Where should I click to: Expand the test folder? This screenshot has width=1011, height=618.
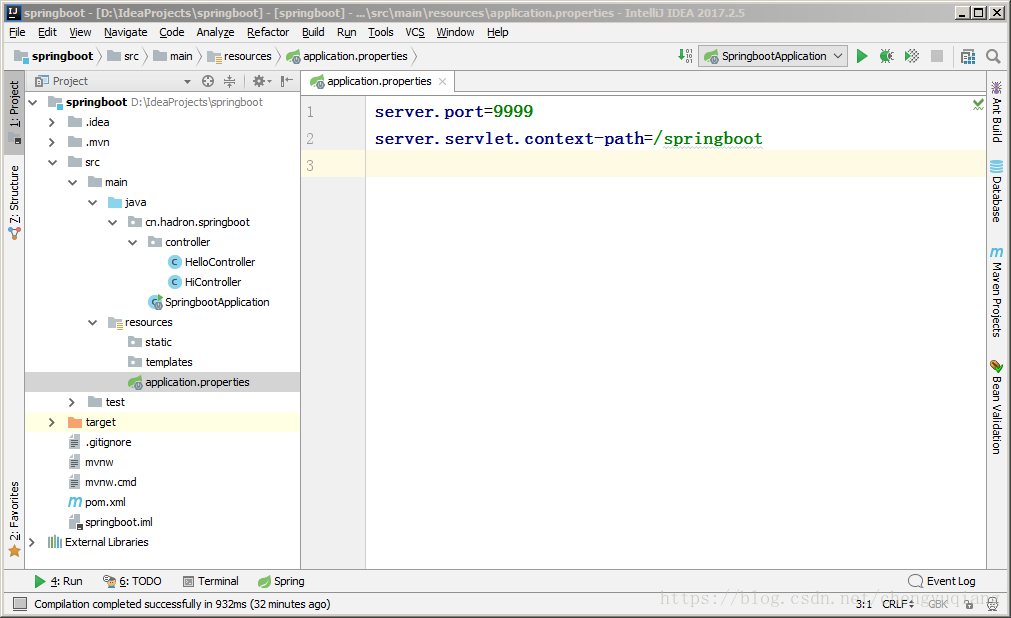[72, 402]
